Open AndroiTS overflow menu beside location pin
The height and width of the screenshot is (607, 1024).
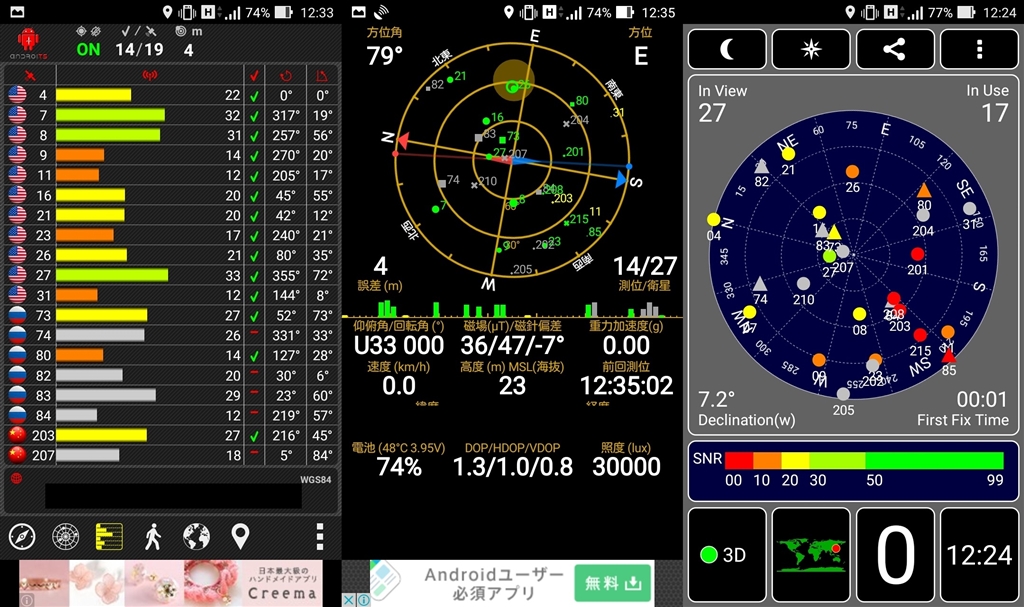[x=319, y=536]
